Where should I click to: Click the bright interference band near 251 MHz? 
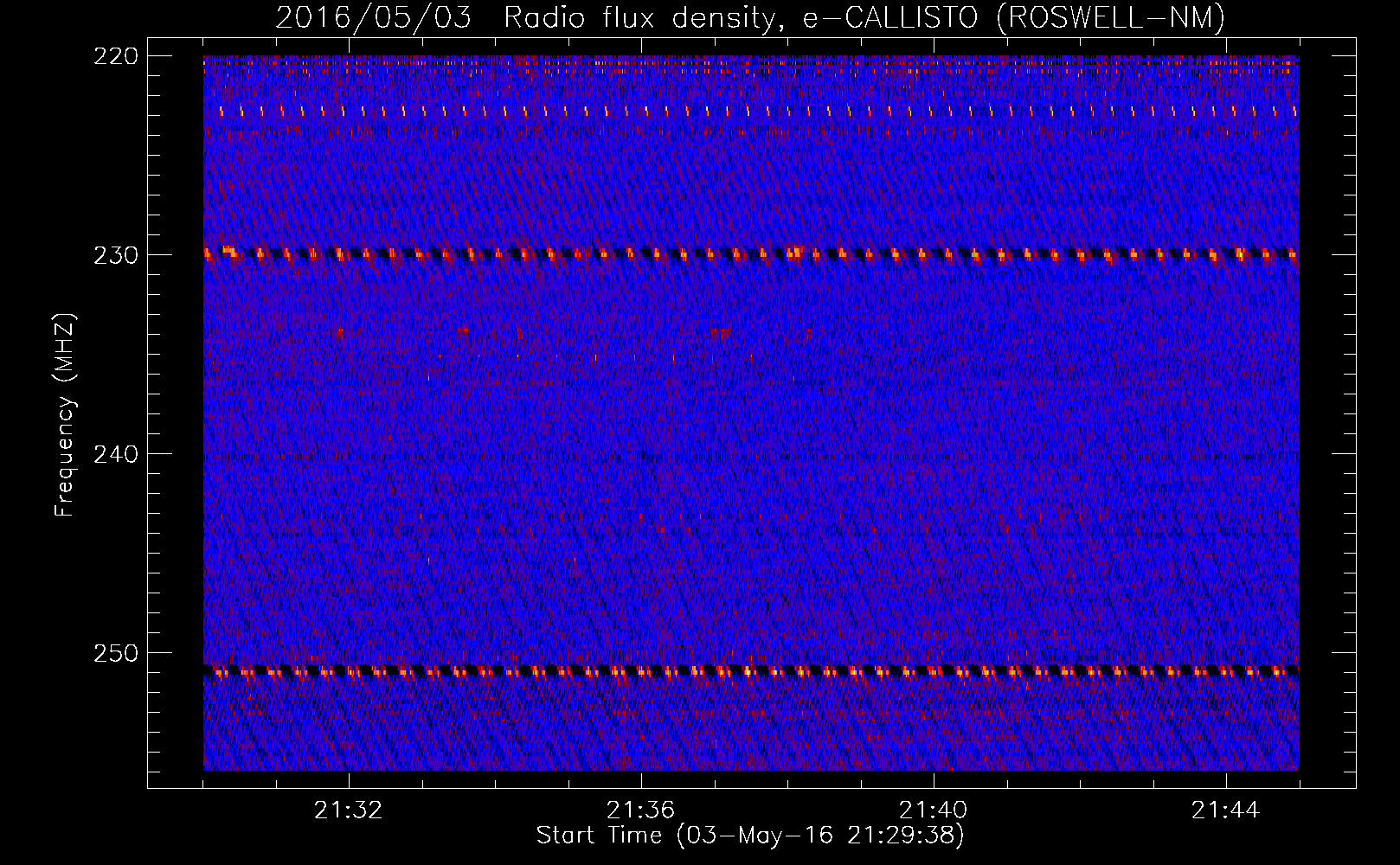751,670
